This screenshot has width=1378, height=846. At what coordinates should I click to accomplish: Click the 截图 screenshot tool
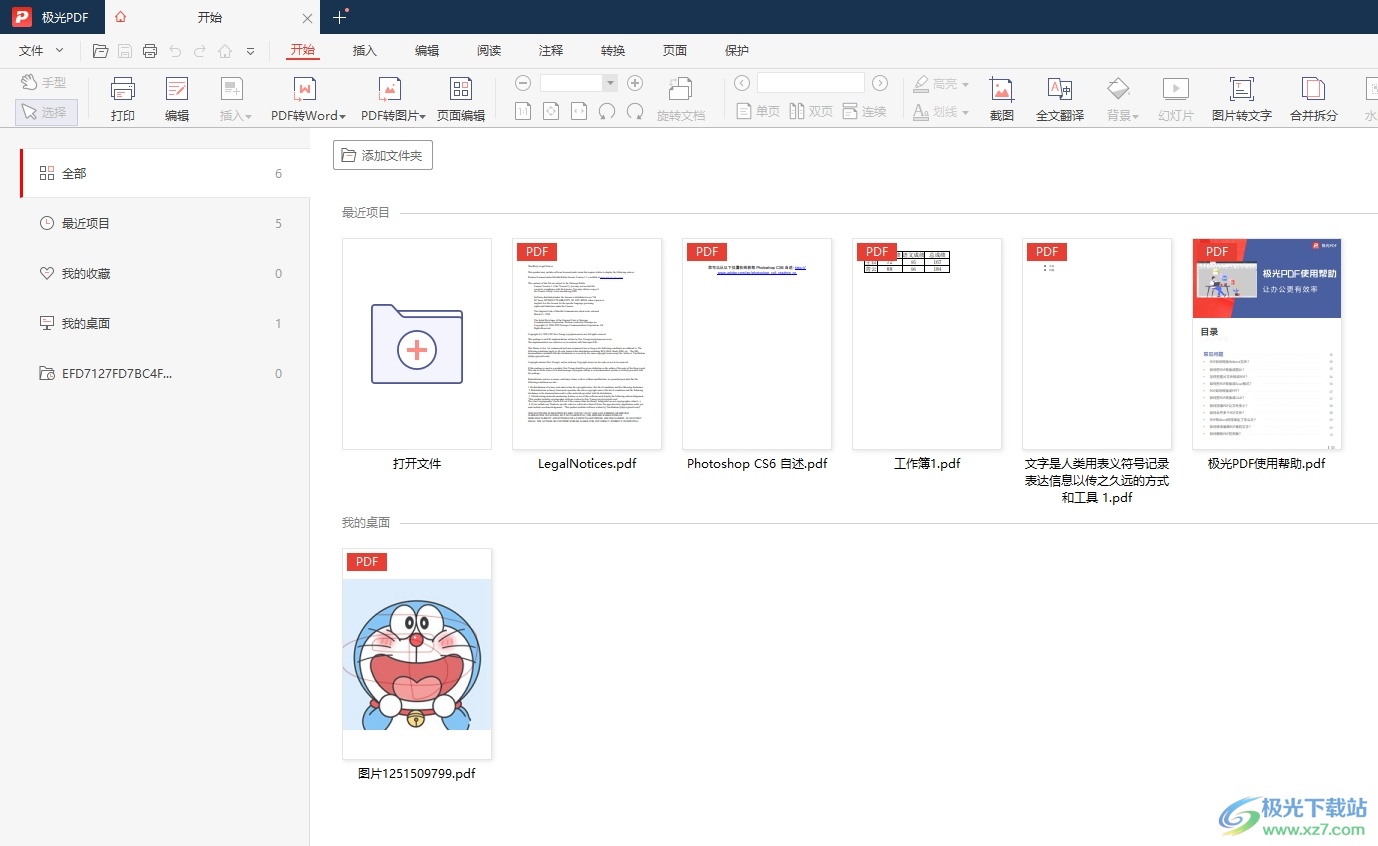1002,100
